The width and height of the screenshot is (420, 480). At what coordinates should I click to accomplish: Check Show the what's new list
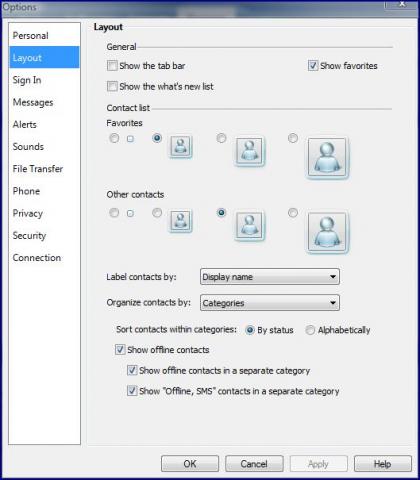(x=112, y=86)
